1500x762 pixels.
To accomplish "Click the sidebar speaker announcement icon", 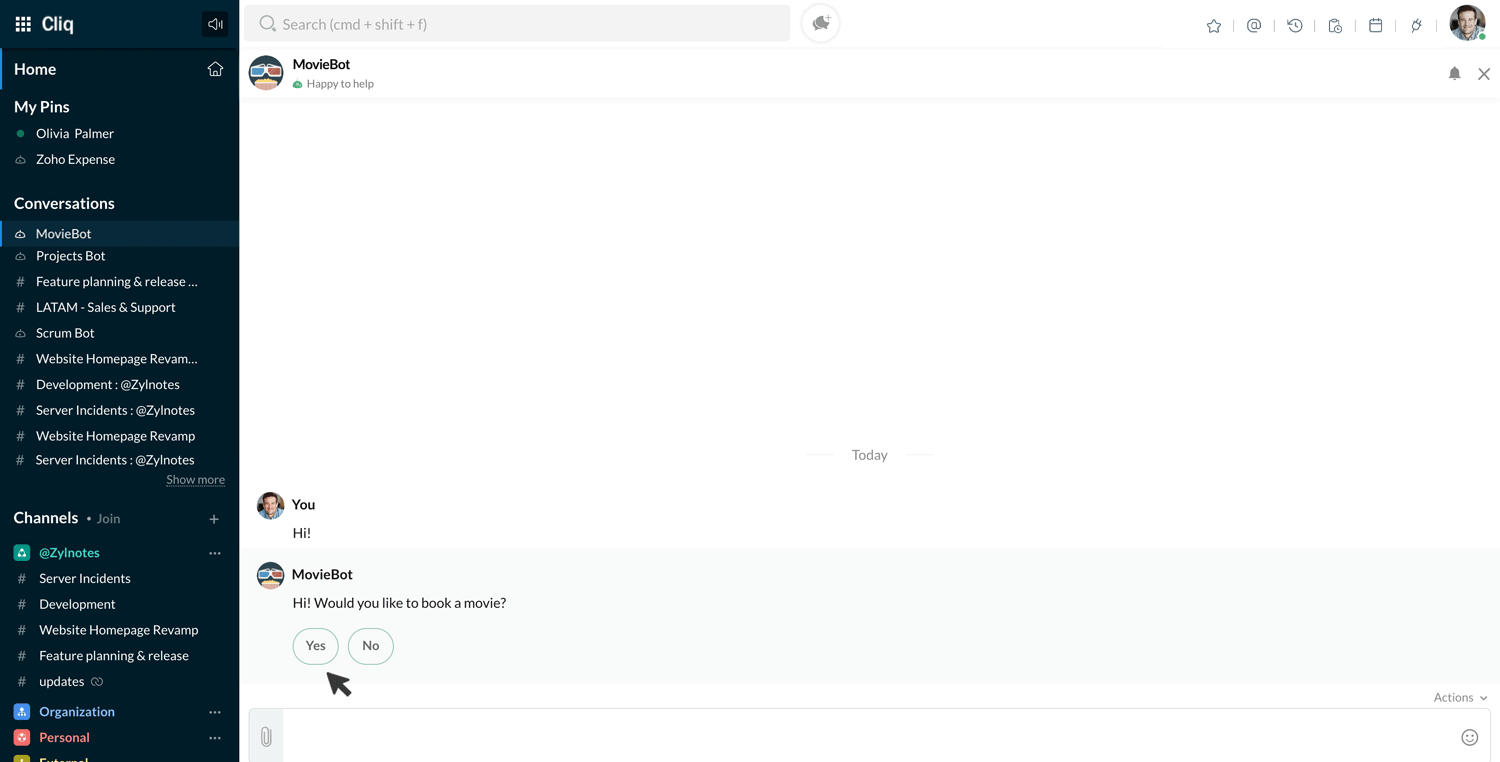I will click(x=215, y=24).
